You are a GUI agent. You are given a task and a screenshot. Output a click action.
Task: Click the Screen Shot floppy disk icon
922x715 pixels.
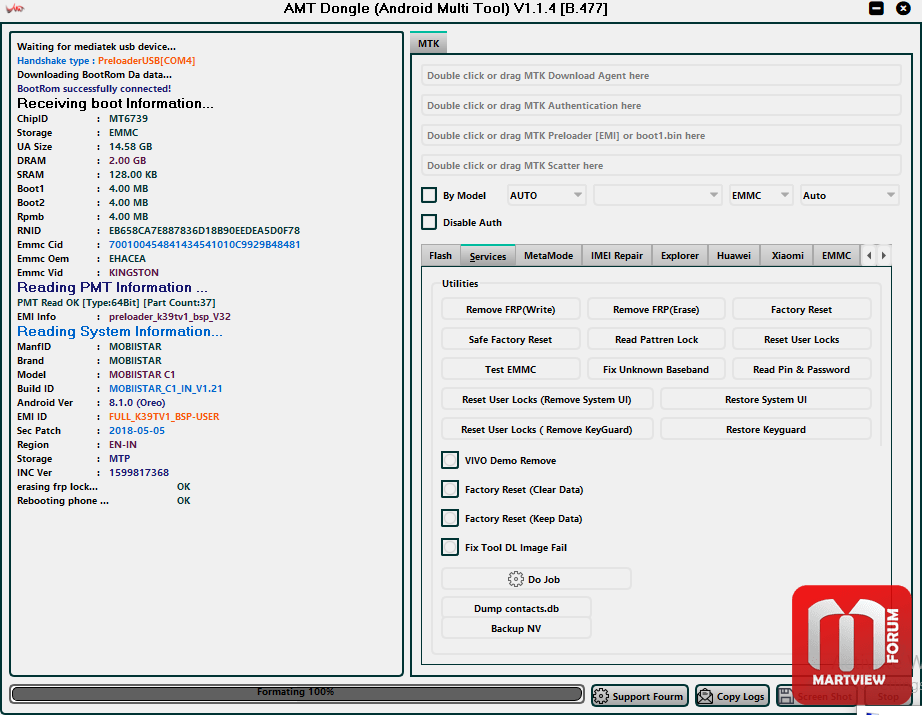786,696
